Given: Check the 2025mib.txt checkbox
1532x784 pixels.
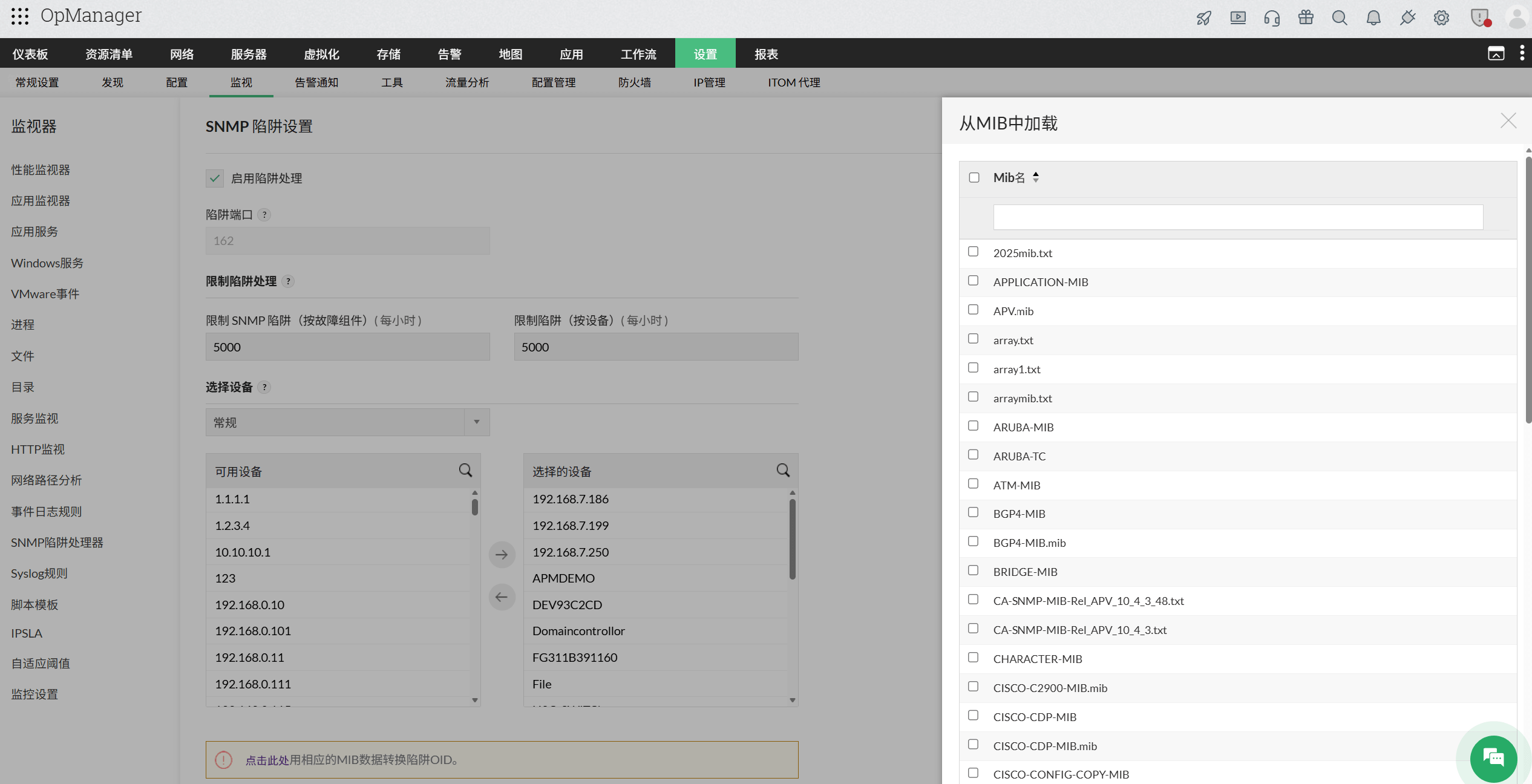Looking at the screenshot, I should [973, 252].
